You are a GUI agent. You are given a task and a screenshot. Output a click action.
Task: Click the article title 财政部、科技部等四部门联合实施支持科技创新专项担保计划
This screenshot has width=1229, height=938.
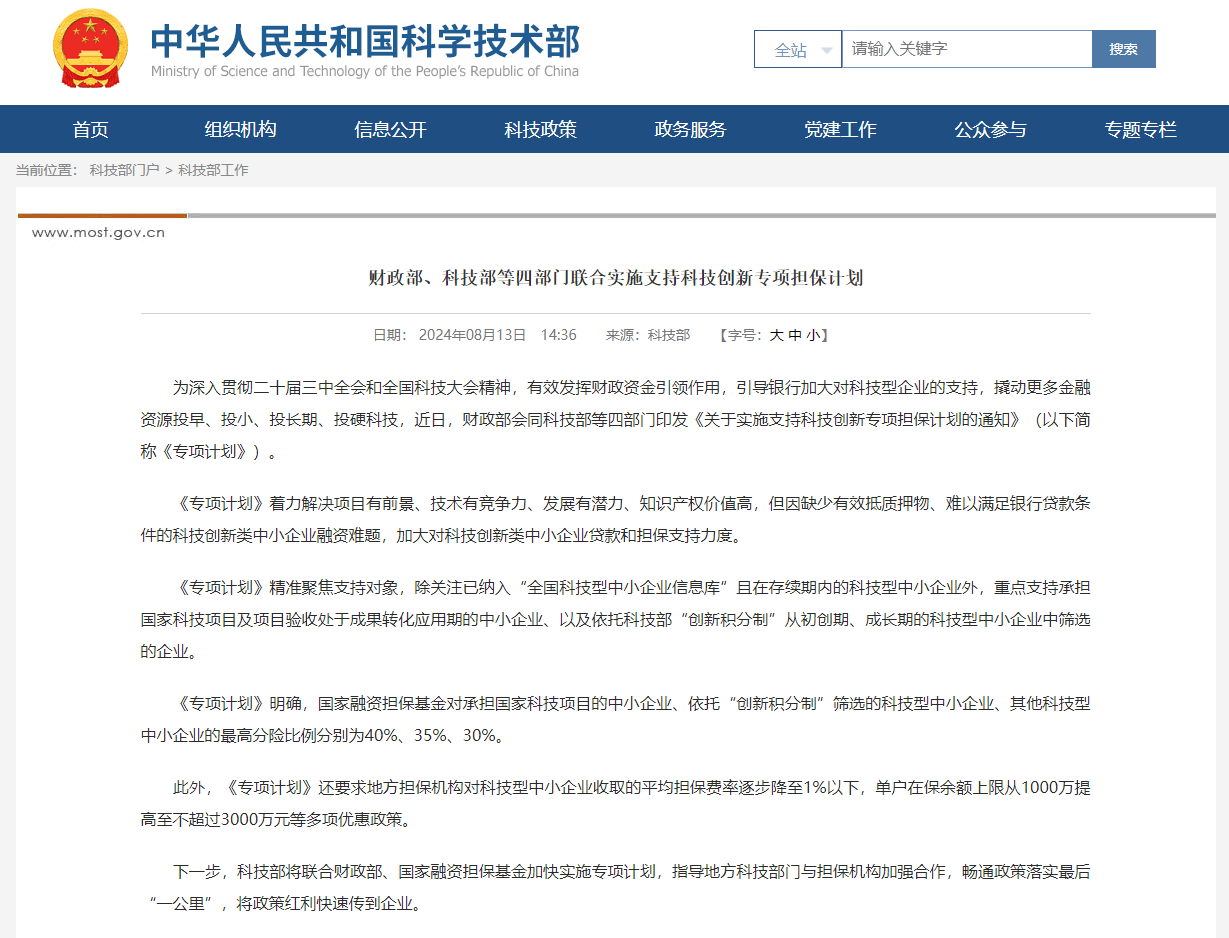coord(616,277)
